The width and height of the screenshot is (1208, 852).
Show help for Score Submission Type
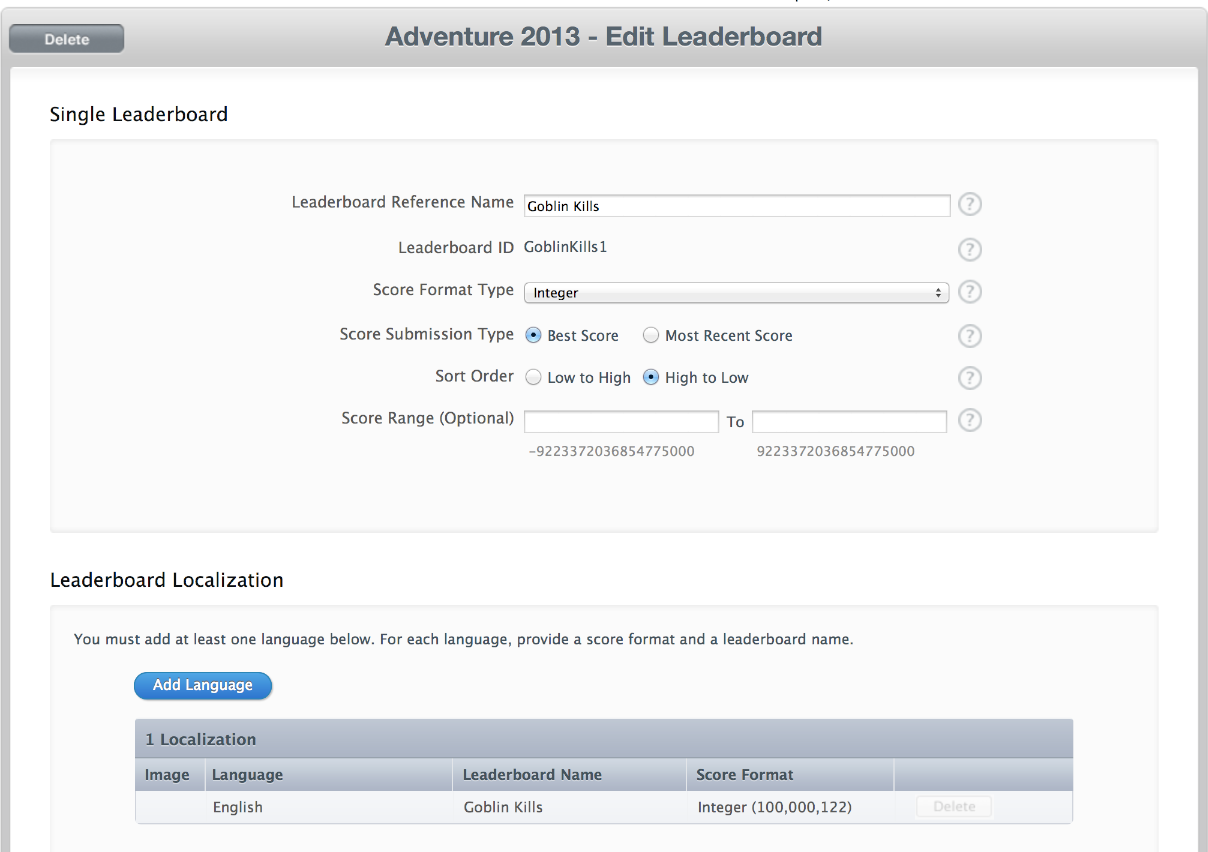[969, 336]
